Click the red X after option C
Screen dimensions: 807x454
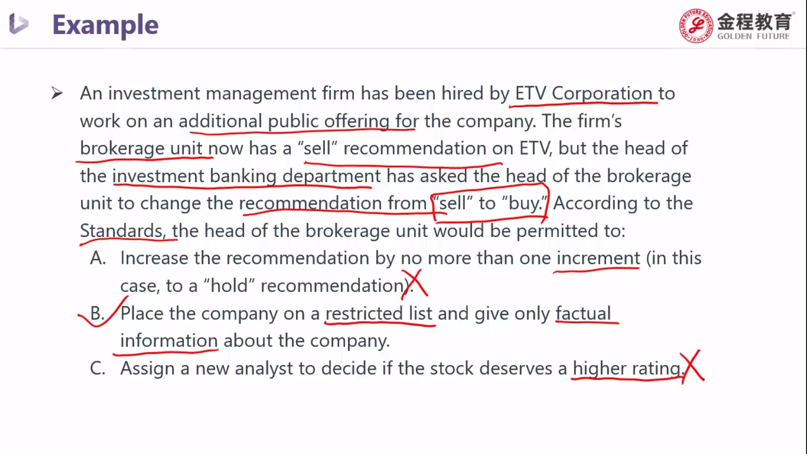[692, 366]
